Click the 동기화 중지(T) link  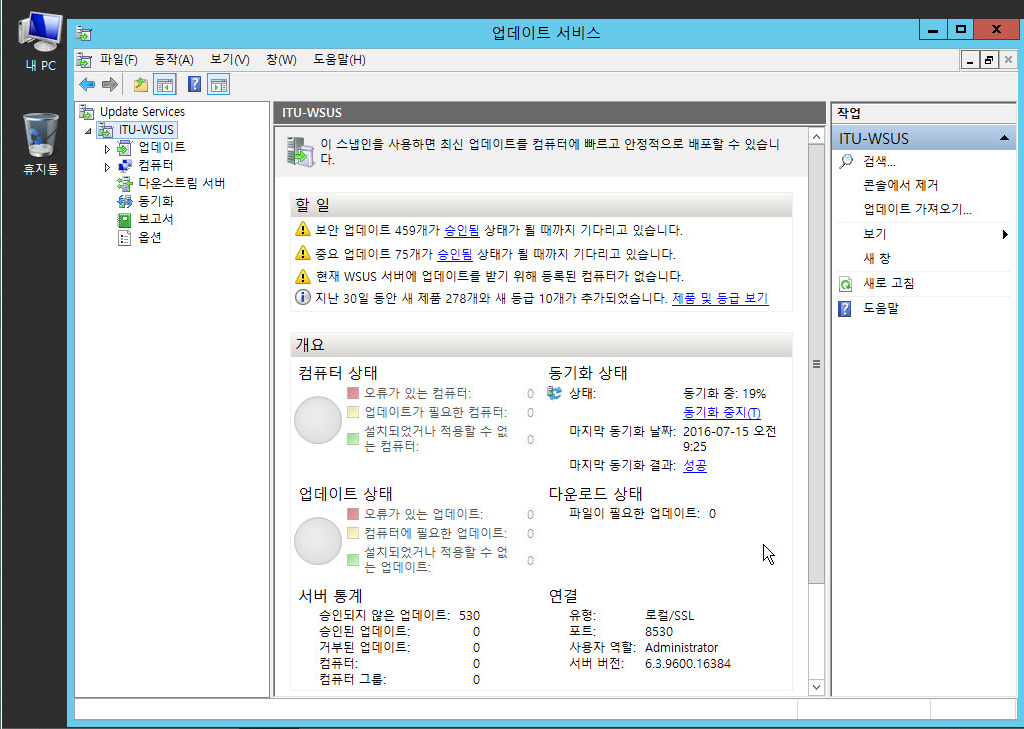pos(721,413)
